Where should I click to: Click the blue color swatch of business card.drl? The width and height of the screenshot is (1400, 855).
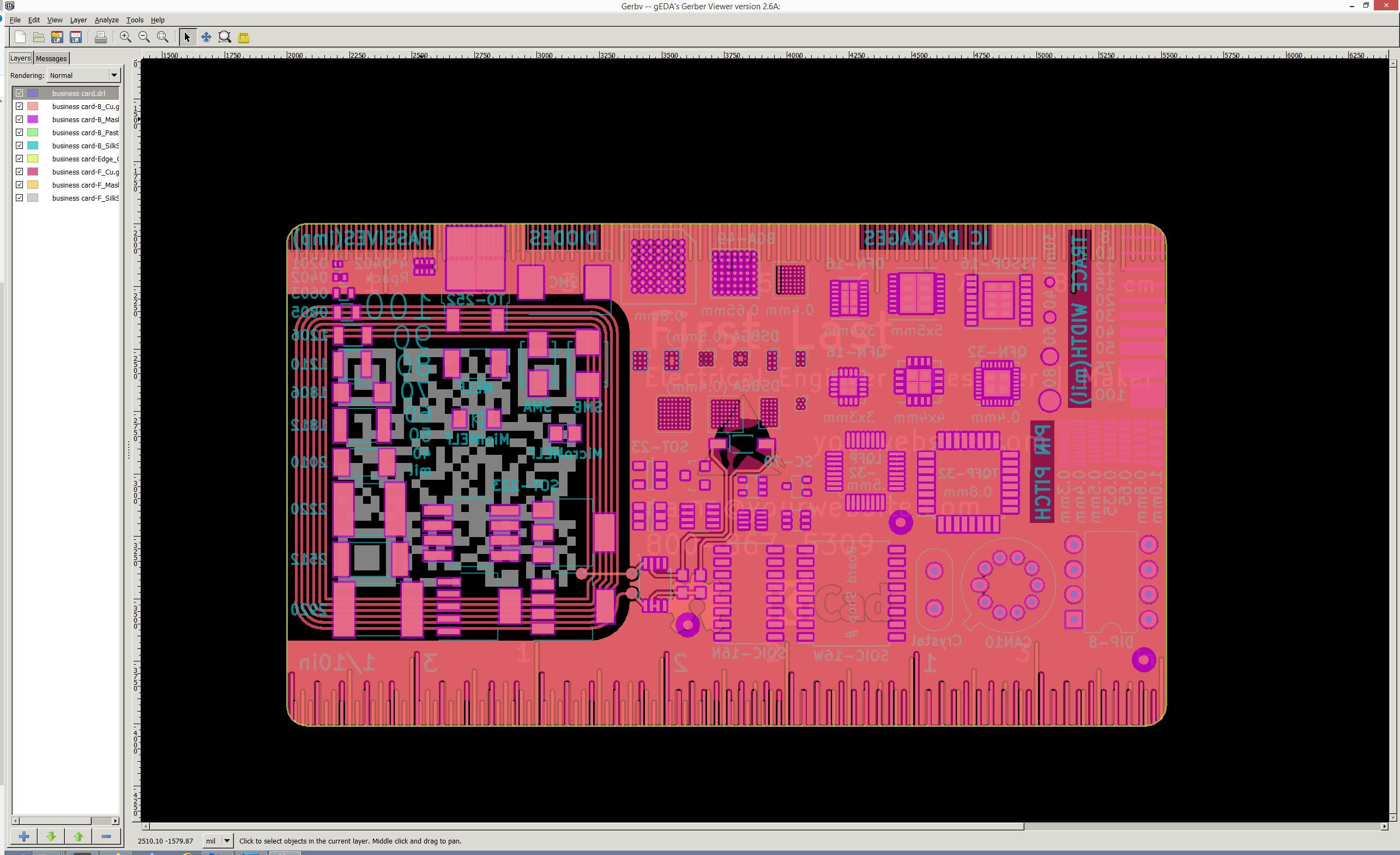(33, 93)
